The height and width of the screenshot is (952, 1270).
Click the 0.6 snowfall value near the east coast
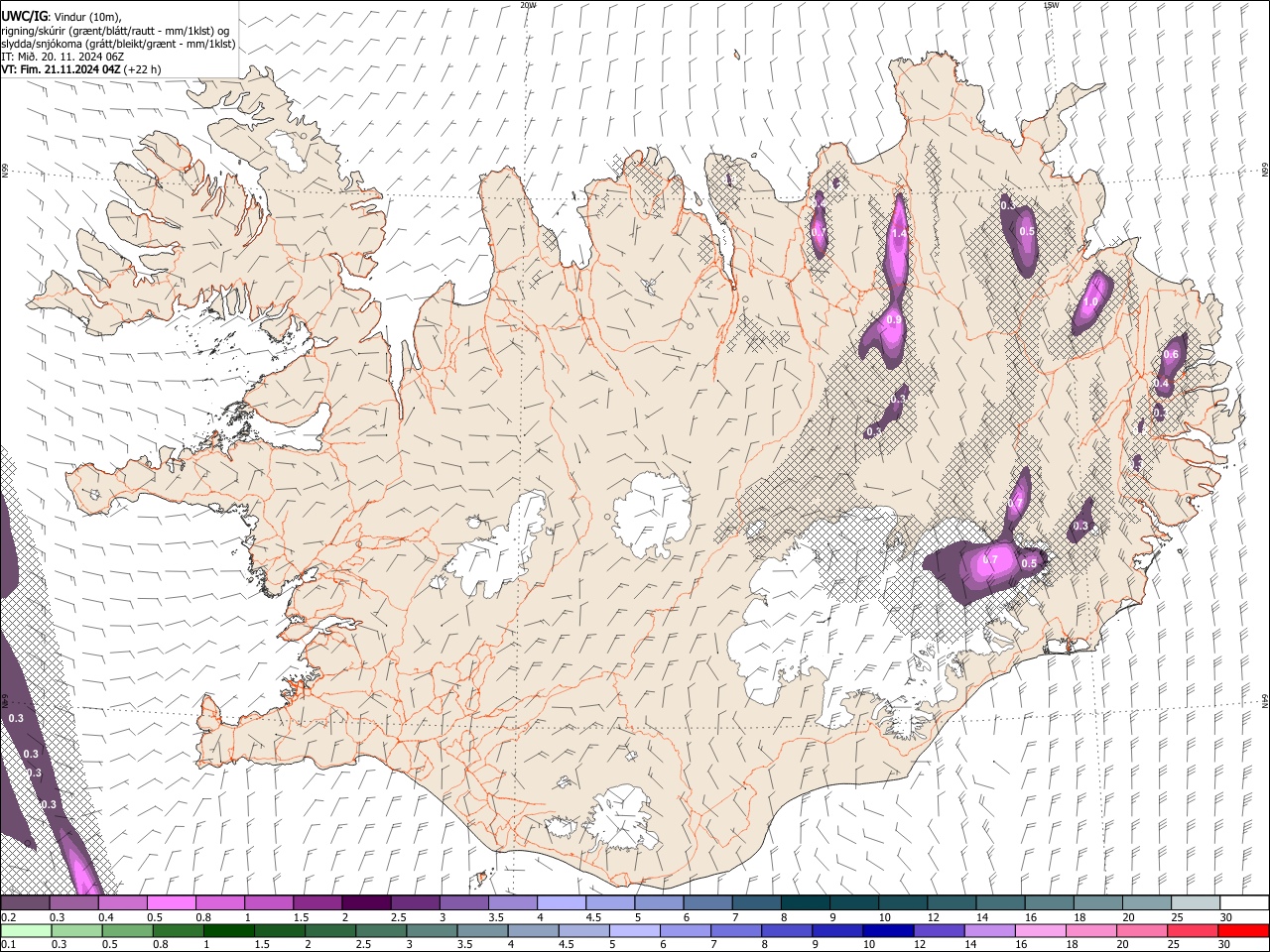(x=1171, y=355)
